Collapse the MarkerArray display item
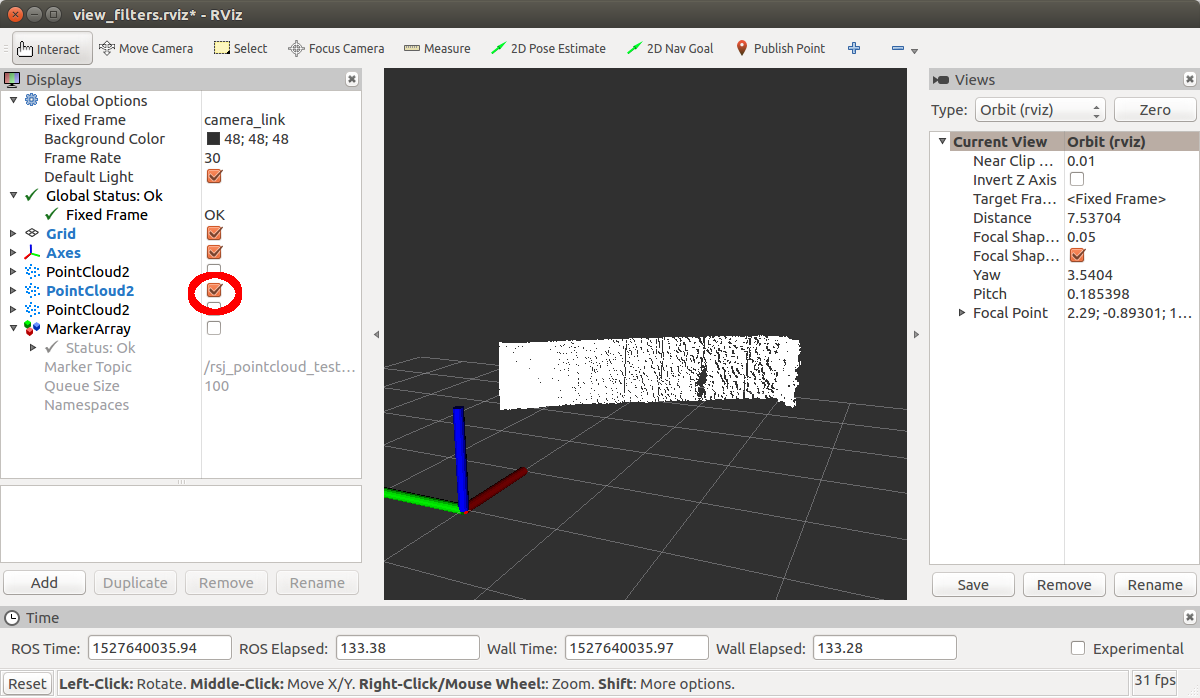 [13, 329]
